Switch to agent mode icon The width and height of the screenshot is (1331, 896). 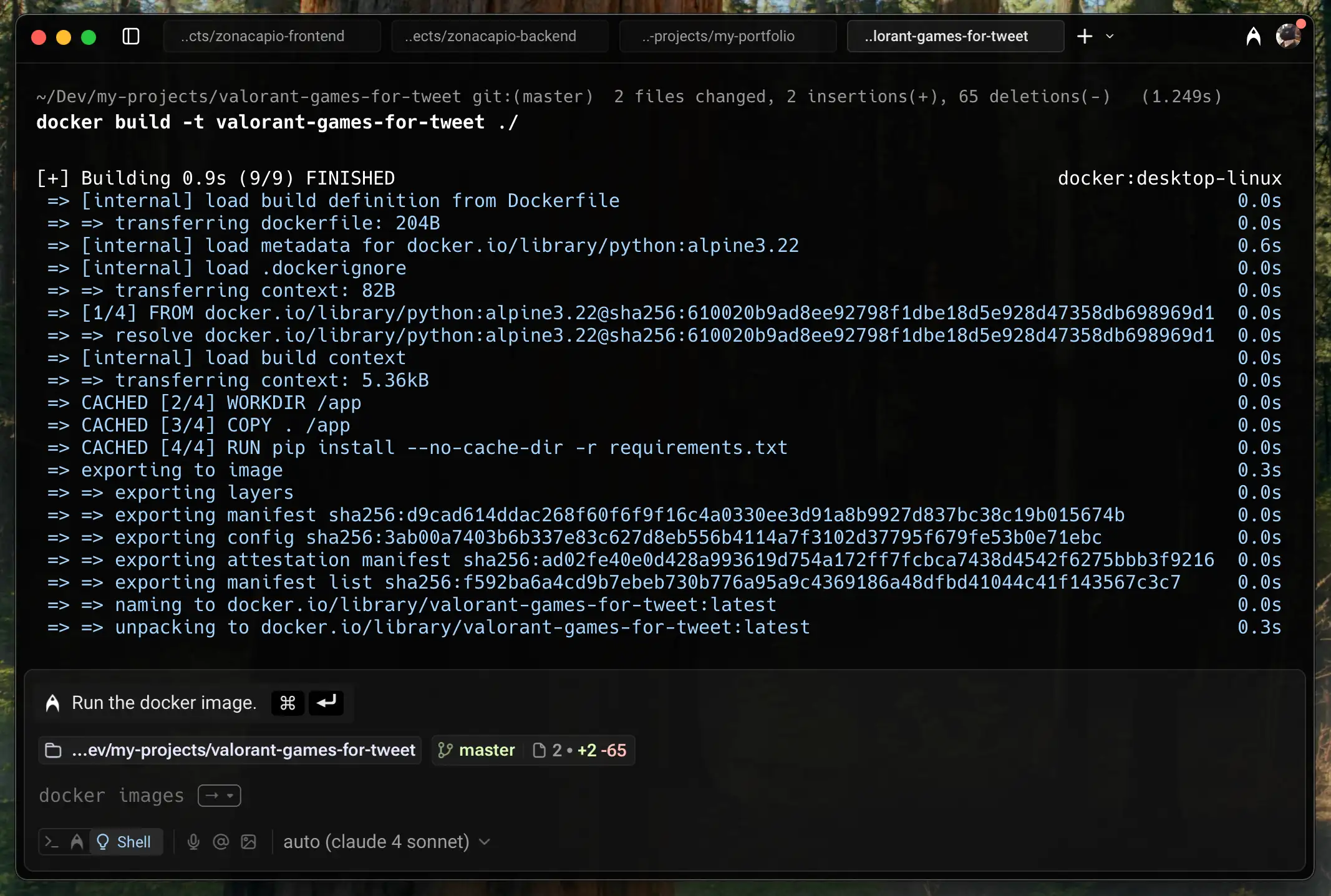click(77, 842)
